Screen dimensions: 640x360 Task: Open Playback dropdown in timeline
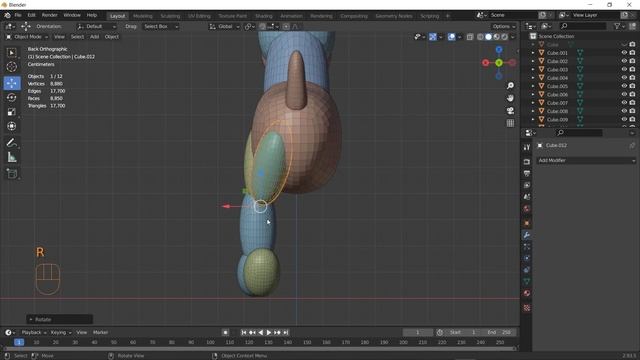[33, 332]
